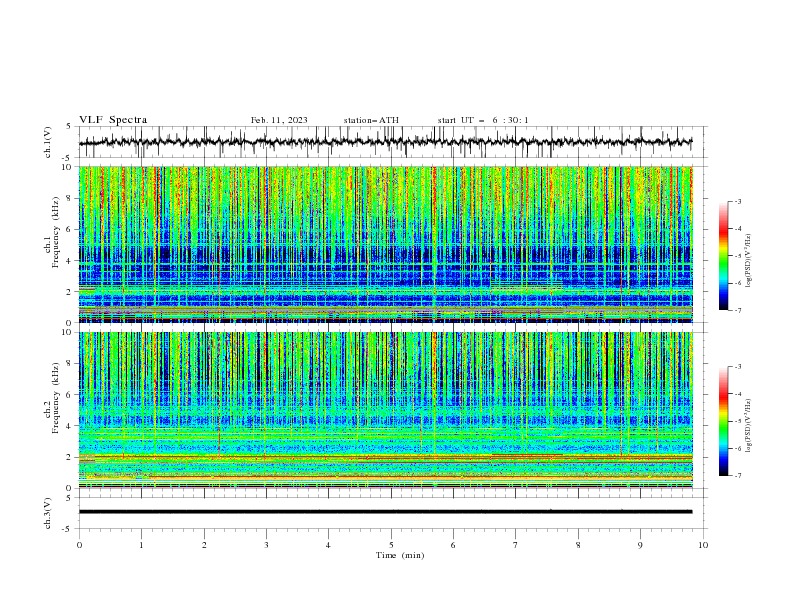Viewport: 792px width, 612px height.
Task: Click inside the ch.1 spectrogram panel
Action: point(385,244)
